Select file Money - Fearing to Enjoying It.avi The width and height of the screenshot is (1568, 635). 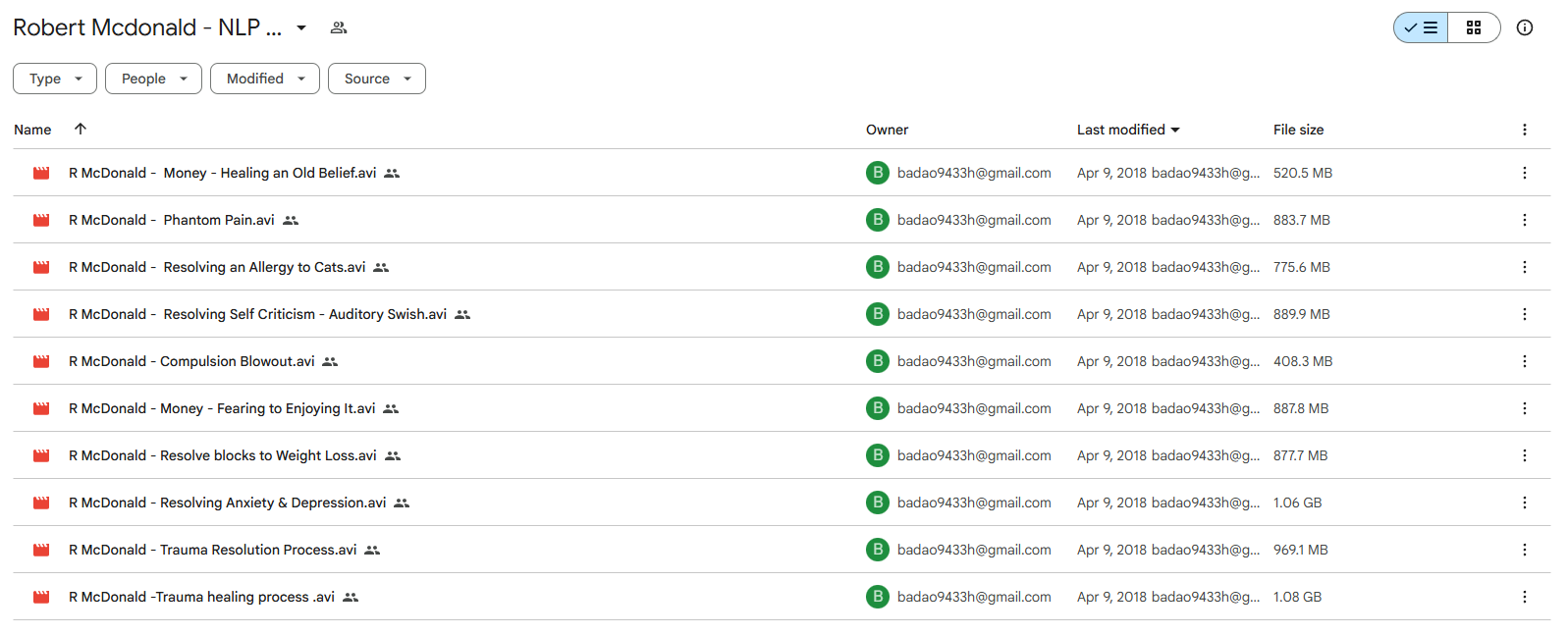click(x=222, y=408)
